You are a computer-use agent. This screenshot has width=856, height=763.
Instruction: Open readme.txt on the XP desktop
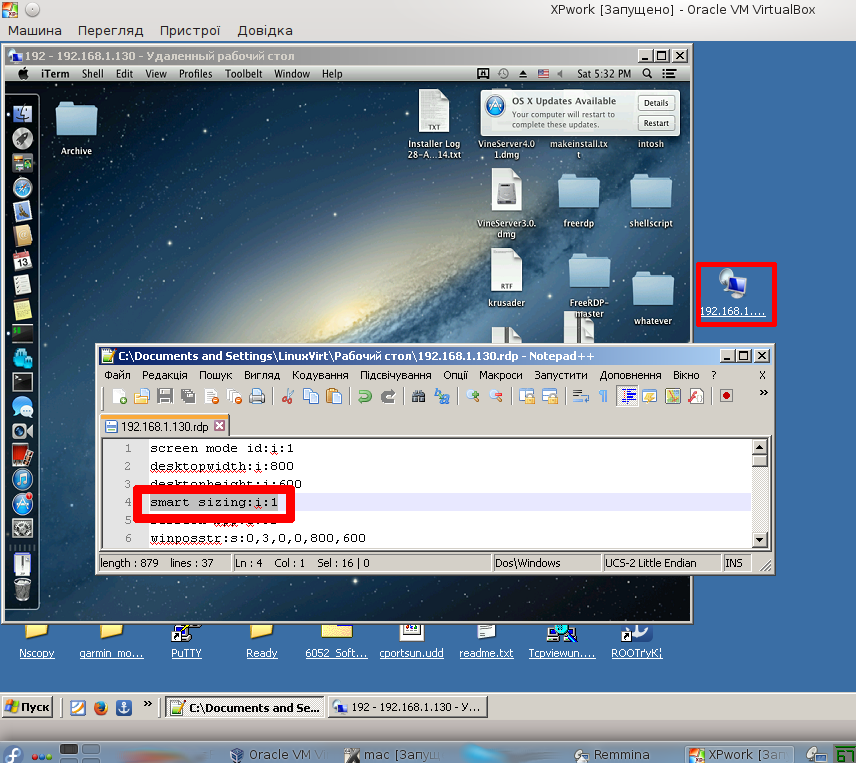pyautogui.click(x=486, y=642)
